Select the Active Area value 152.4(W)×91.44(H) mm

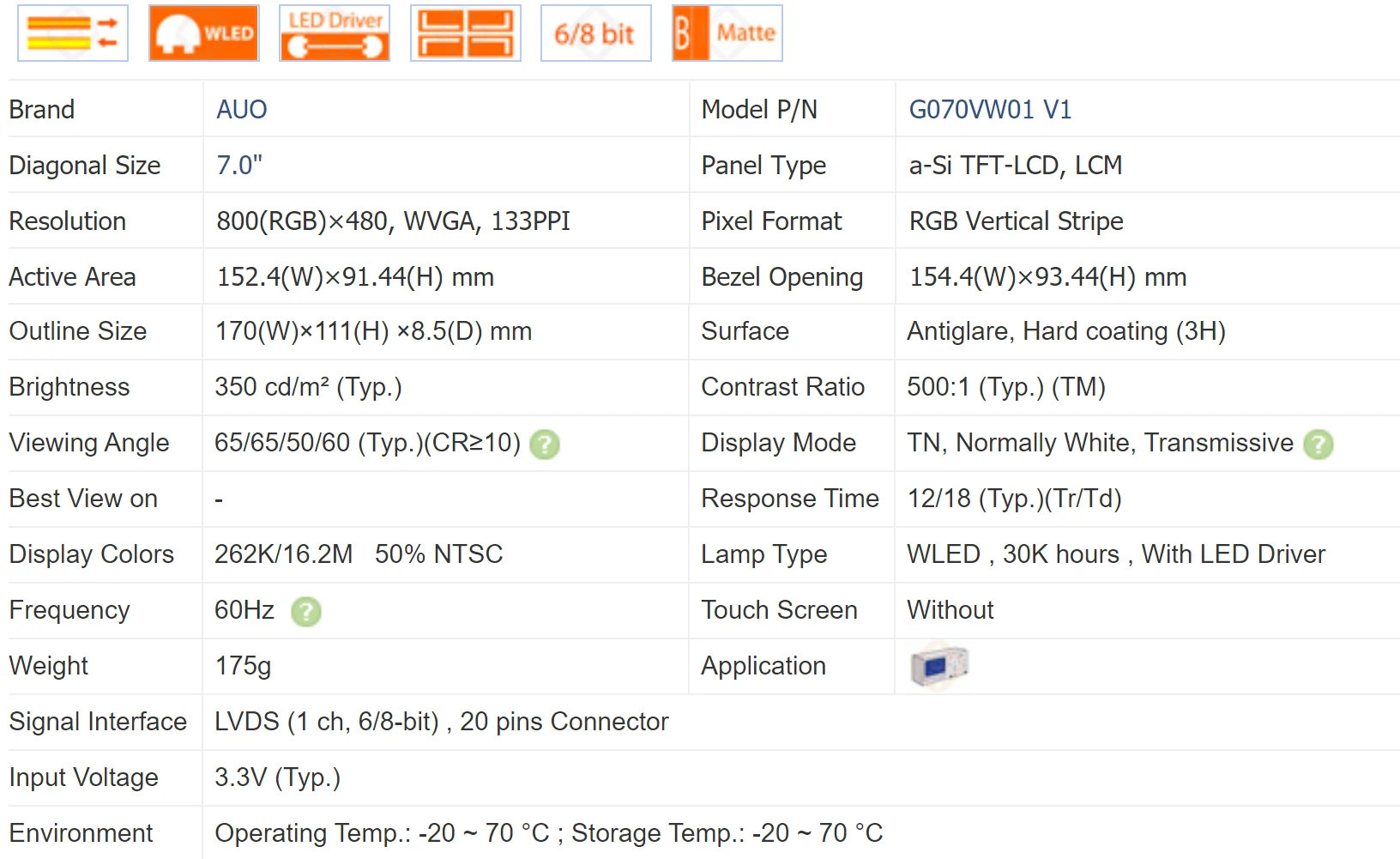[355, 277]
